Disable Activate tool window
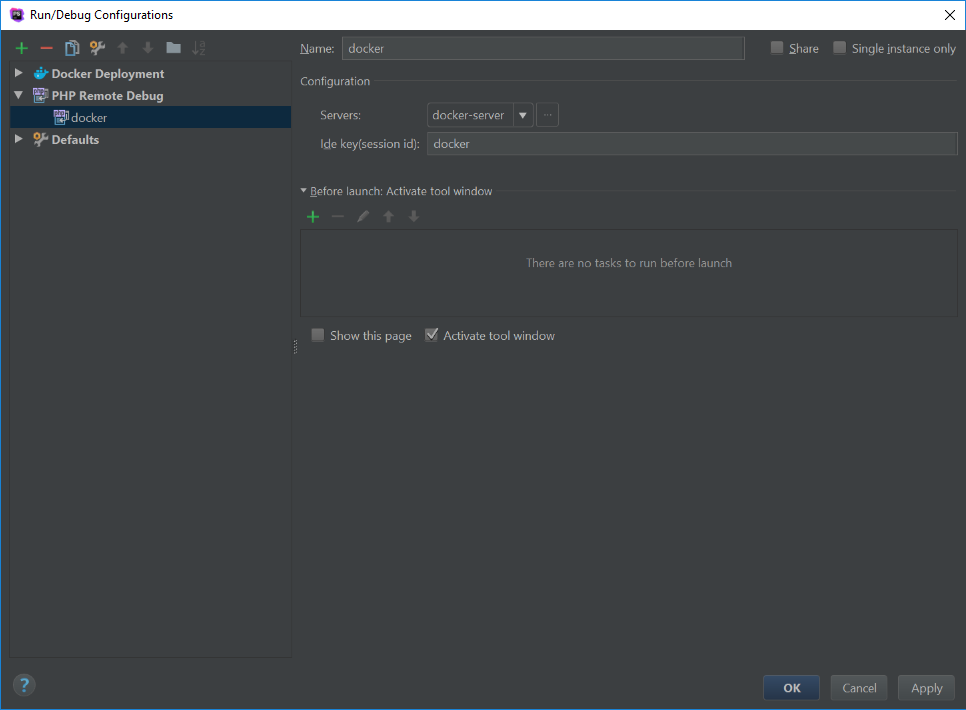This screenshot has height=710, width=966. click(431, 335)
